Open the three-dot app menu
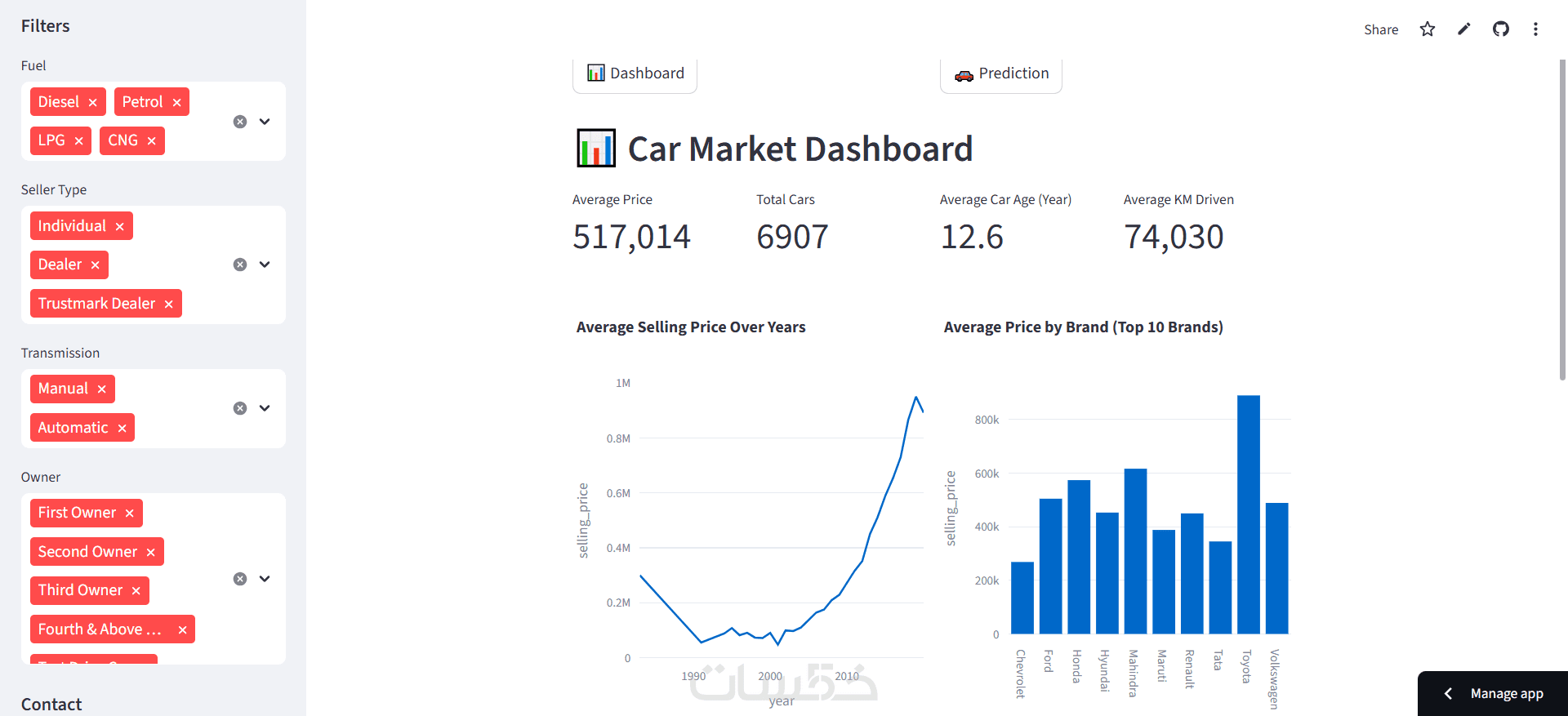Viewport: 1568px width, 716px height. (1535, 29)
